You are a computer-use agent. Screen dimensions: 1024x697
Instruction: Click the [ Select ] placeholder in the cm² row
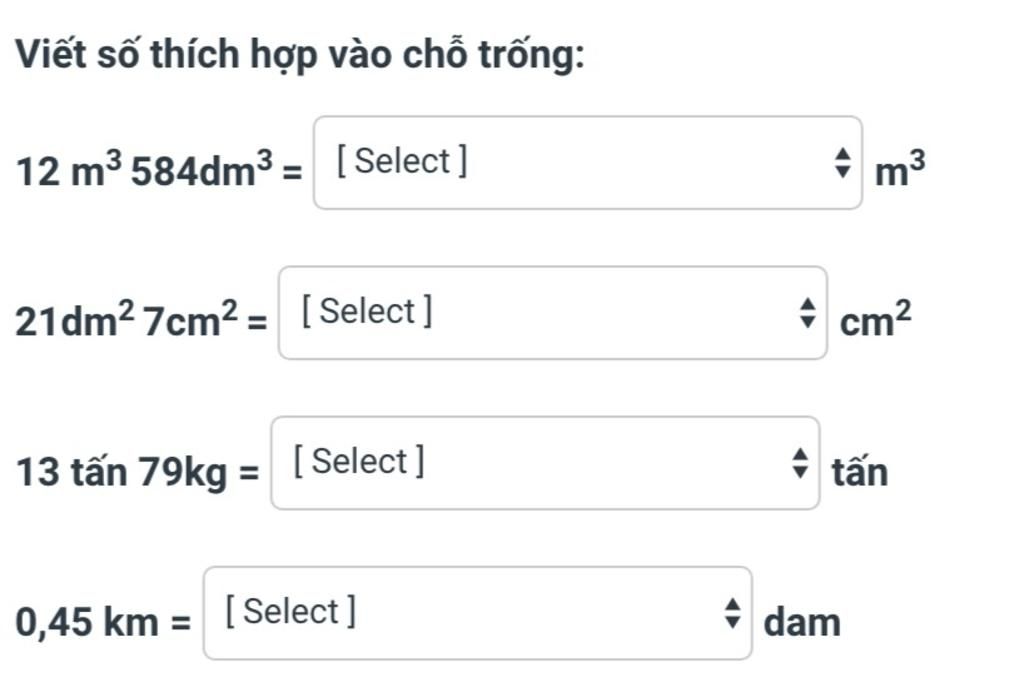point(367,311)
